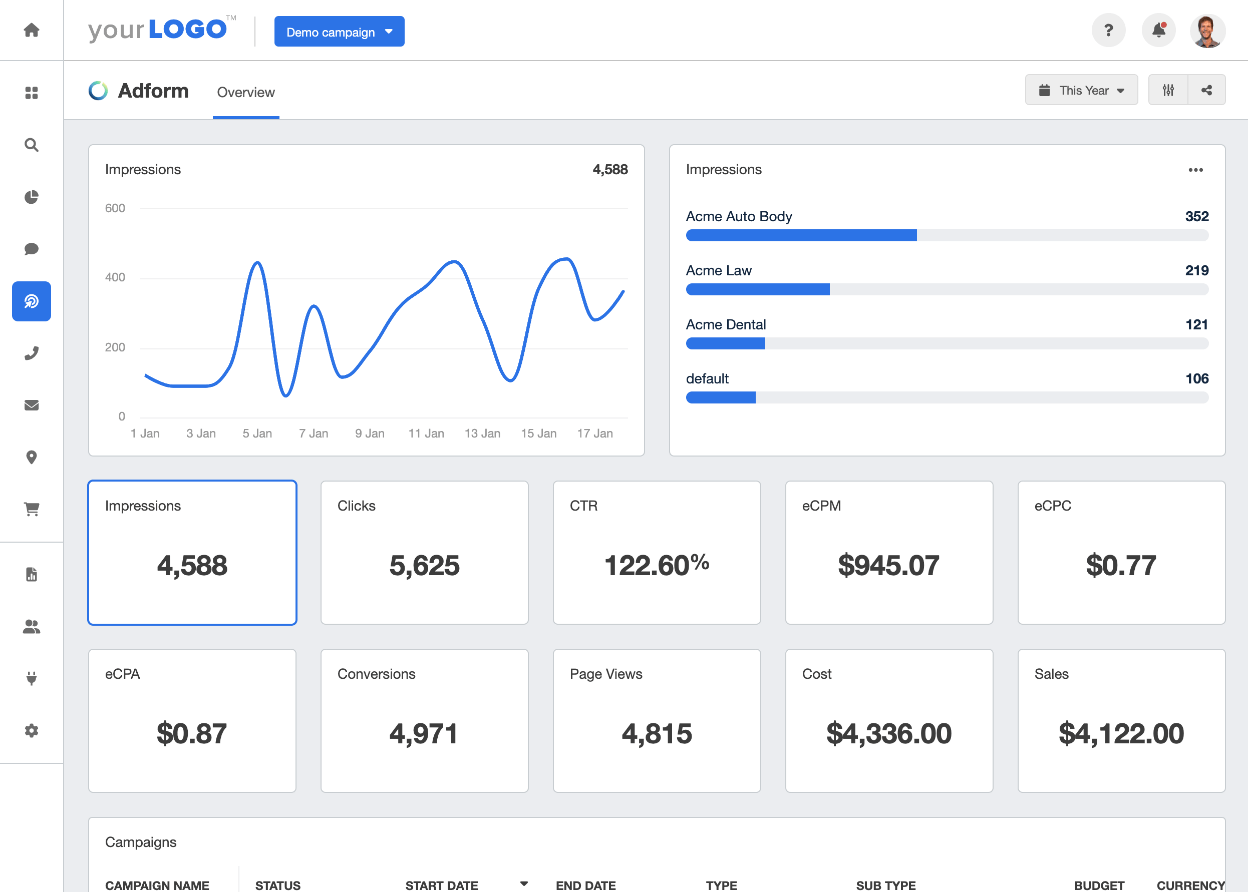The image size is (1248, 892).
Task: Go to the Home sidebar icon
Action: click(31, 30)
